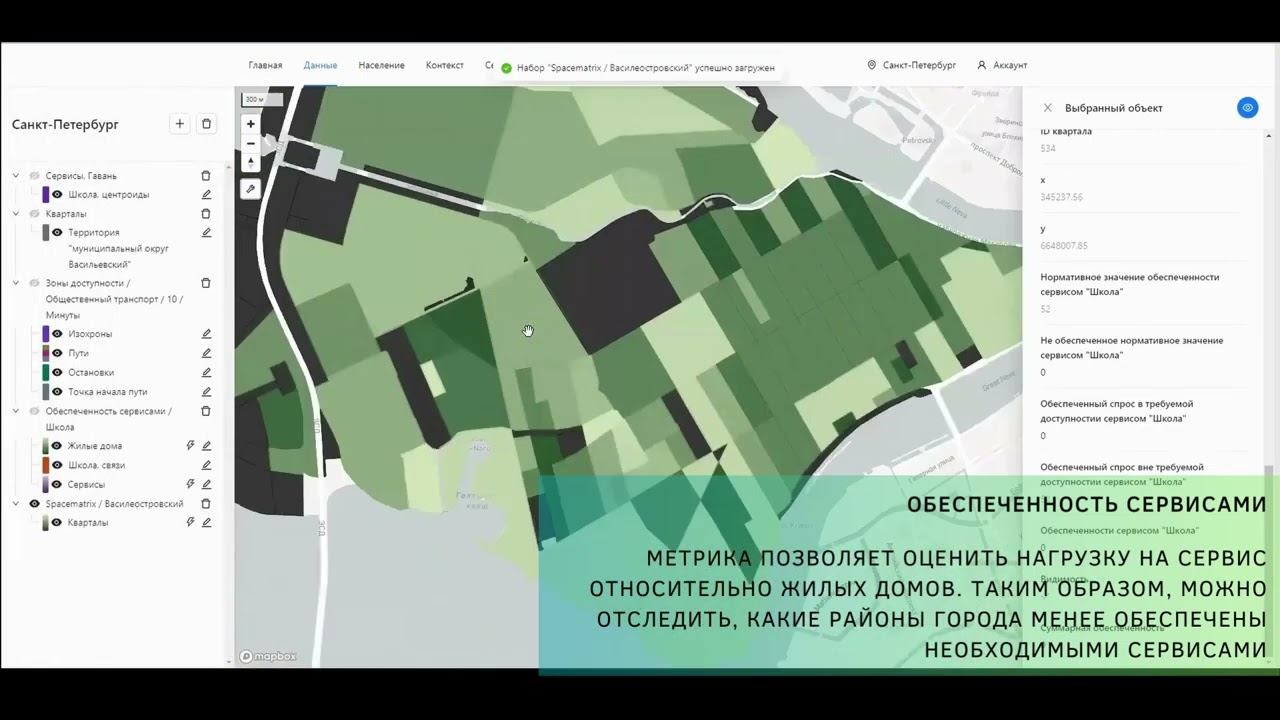Click the Остановки green color swatch

46,373
